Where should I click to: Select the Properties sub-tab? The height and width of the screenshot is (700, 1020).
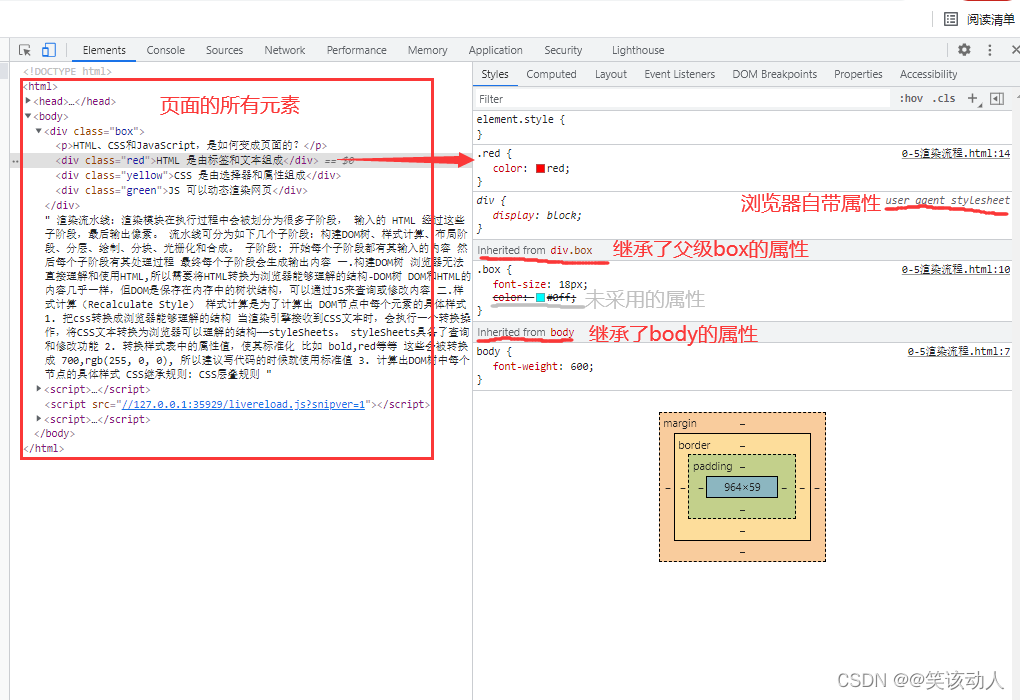click(x=858, y=74)
